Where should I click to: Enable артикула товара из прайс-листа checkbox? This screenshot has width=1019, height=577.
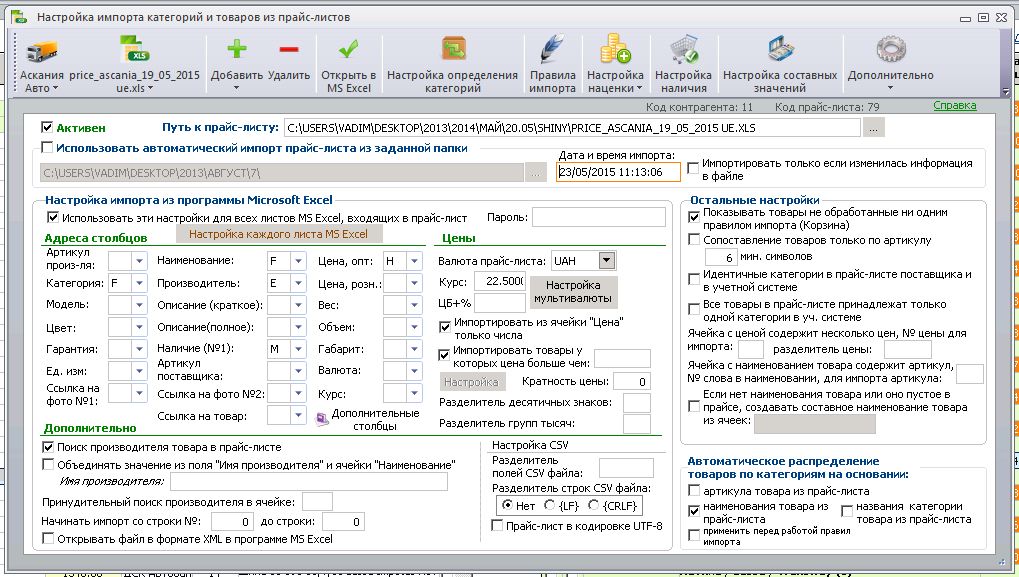(694, 491)
